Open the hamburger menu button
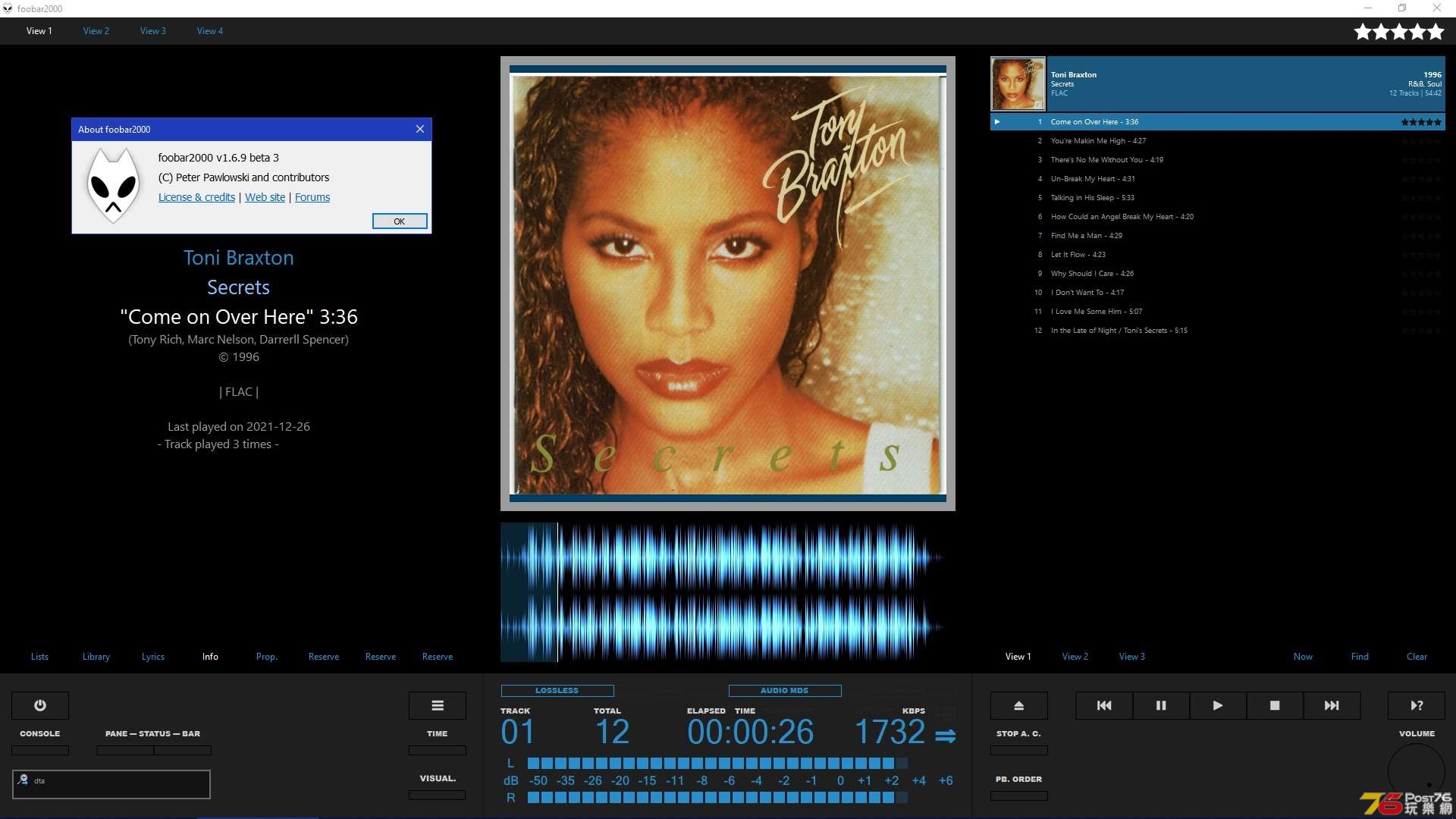This screenshot has height=819, width=1456. coord(438,705)
